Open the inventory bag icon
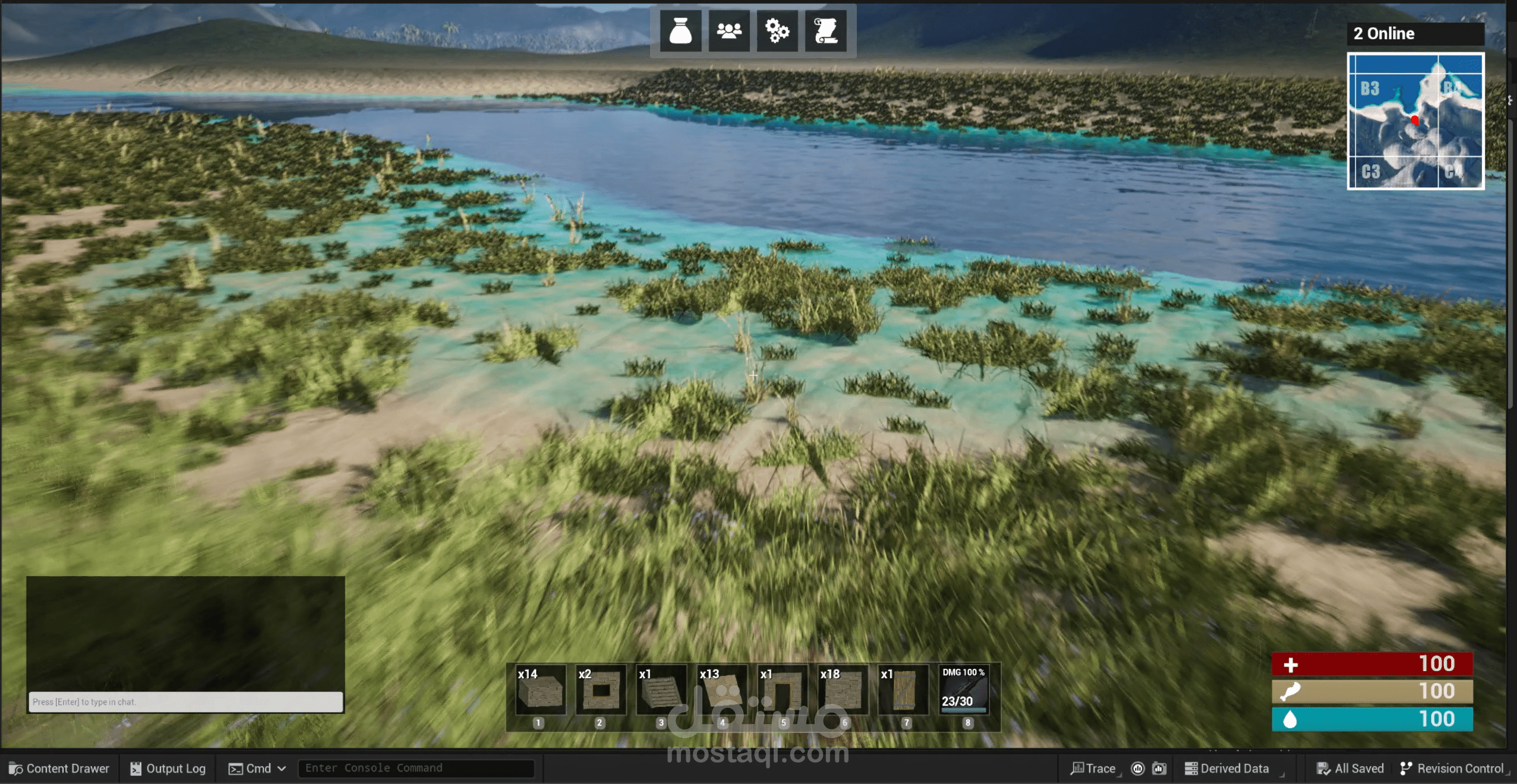The height and width of the screenshot is (784, 1517). (680, 31)
